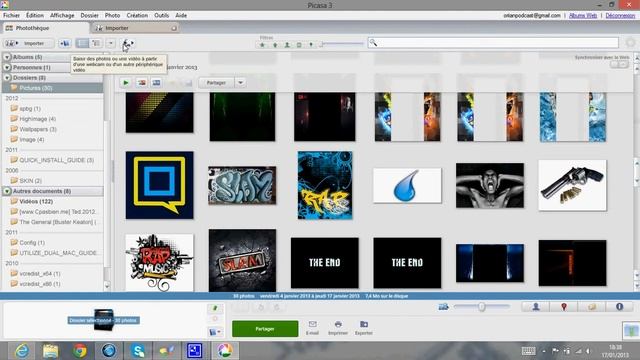Open File Explorer from taskbar
Screen dimensions: 640x360
point(51,351)
